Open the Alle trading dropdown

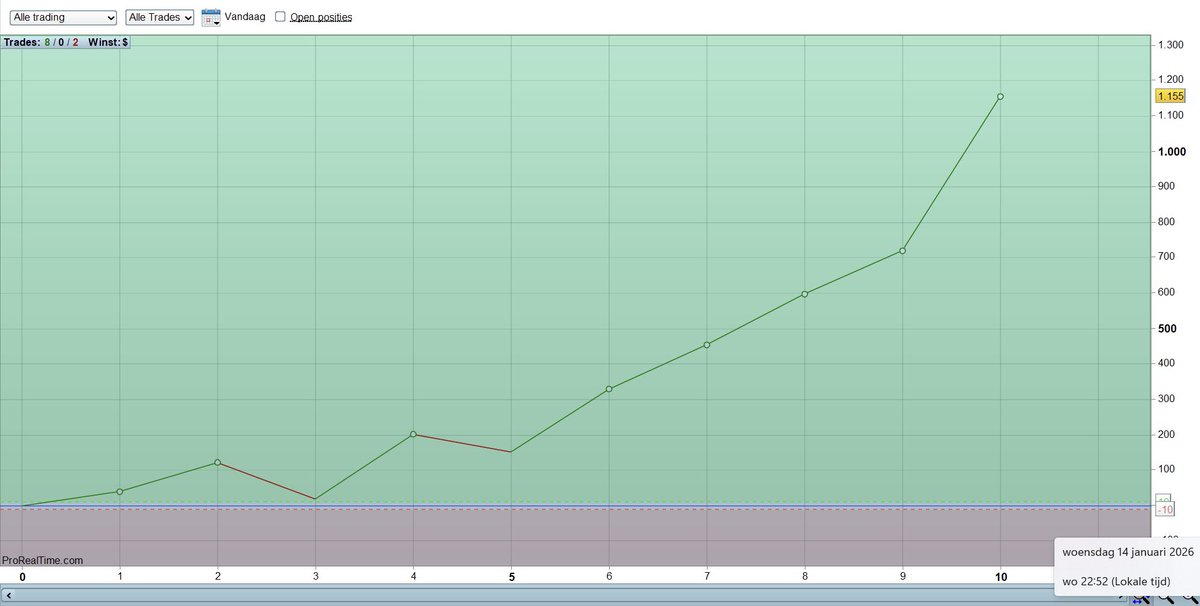[62, 17]
